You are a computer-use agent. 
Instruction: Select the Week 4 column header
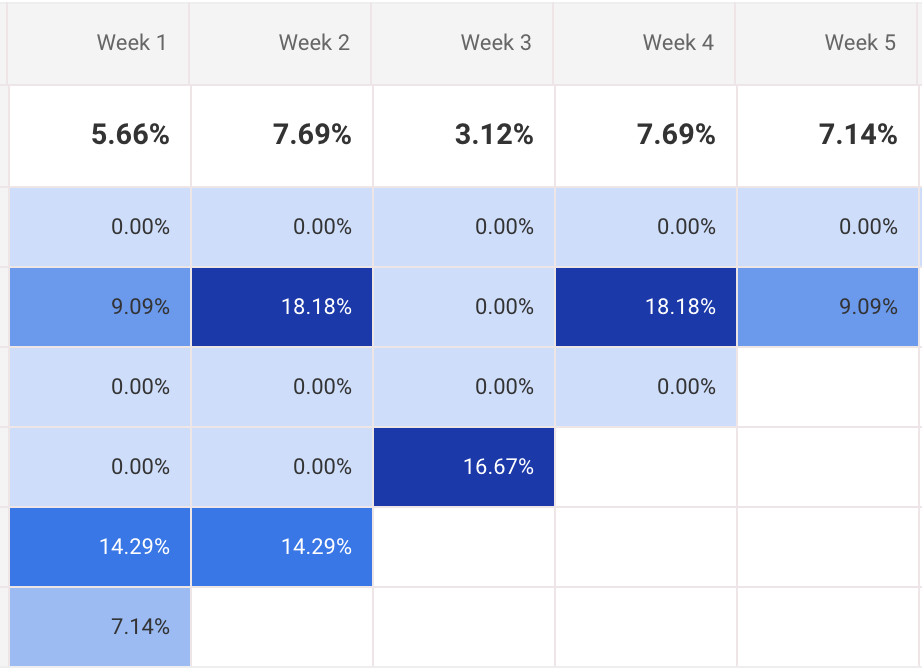678,43
